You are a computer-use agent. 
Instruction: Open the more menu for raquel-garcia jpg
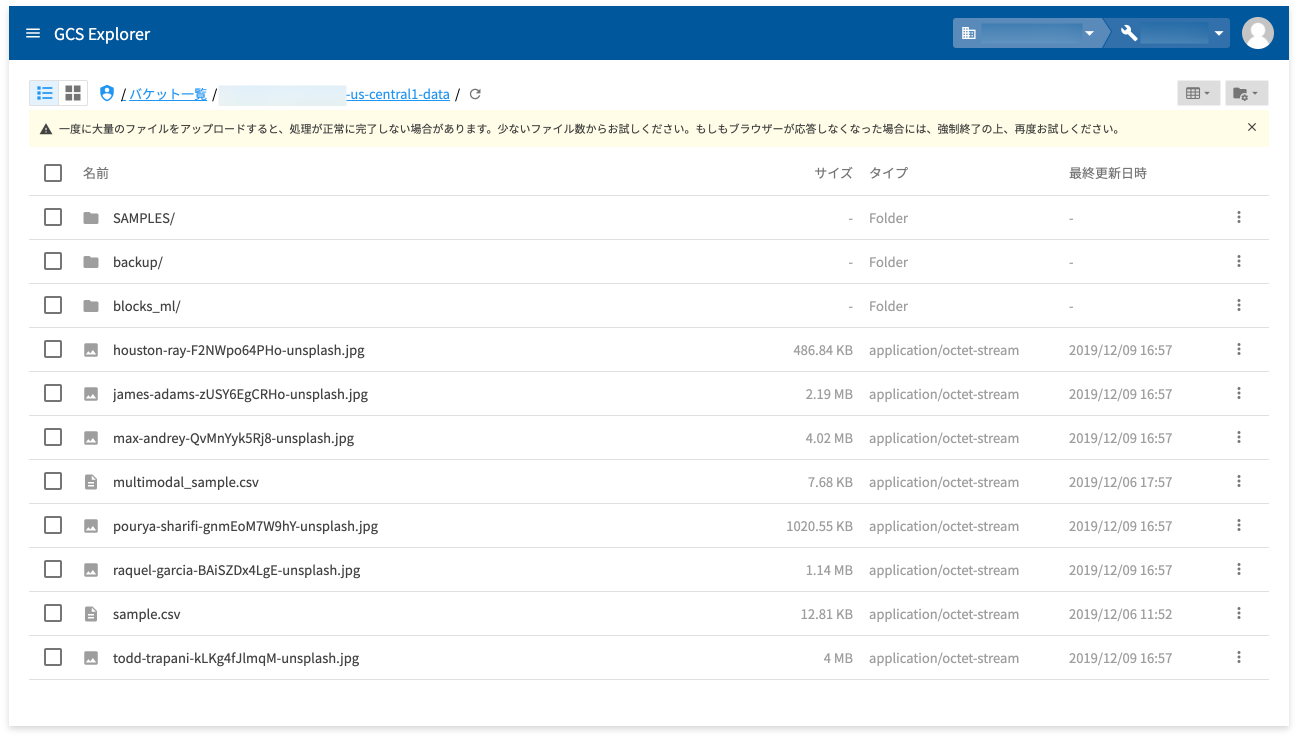(1239, 569)
